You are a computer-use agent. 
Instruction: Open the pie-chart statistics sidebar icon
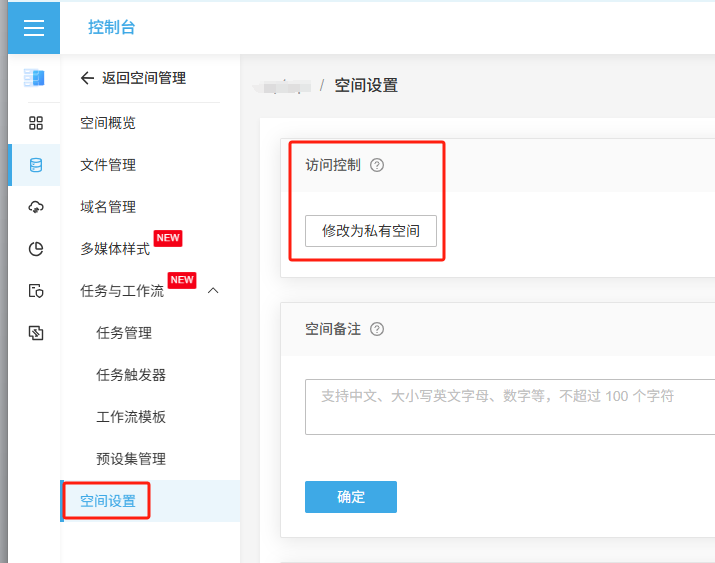[36, 249]
